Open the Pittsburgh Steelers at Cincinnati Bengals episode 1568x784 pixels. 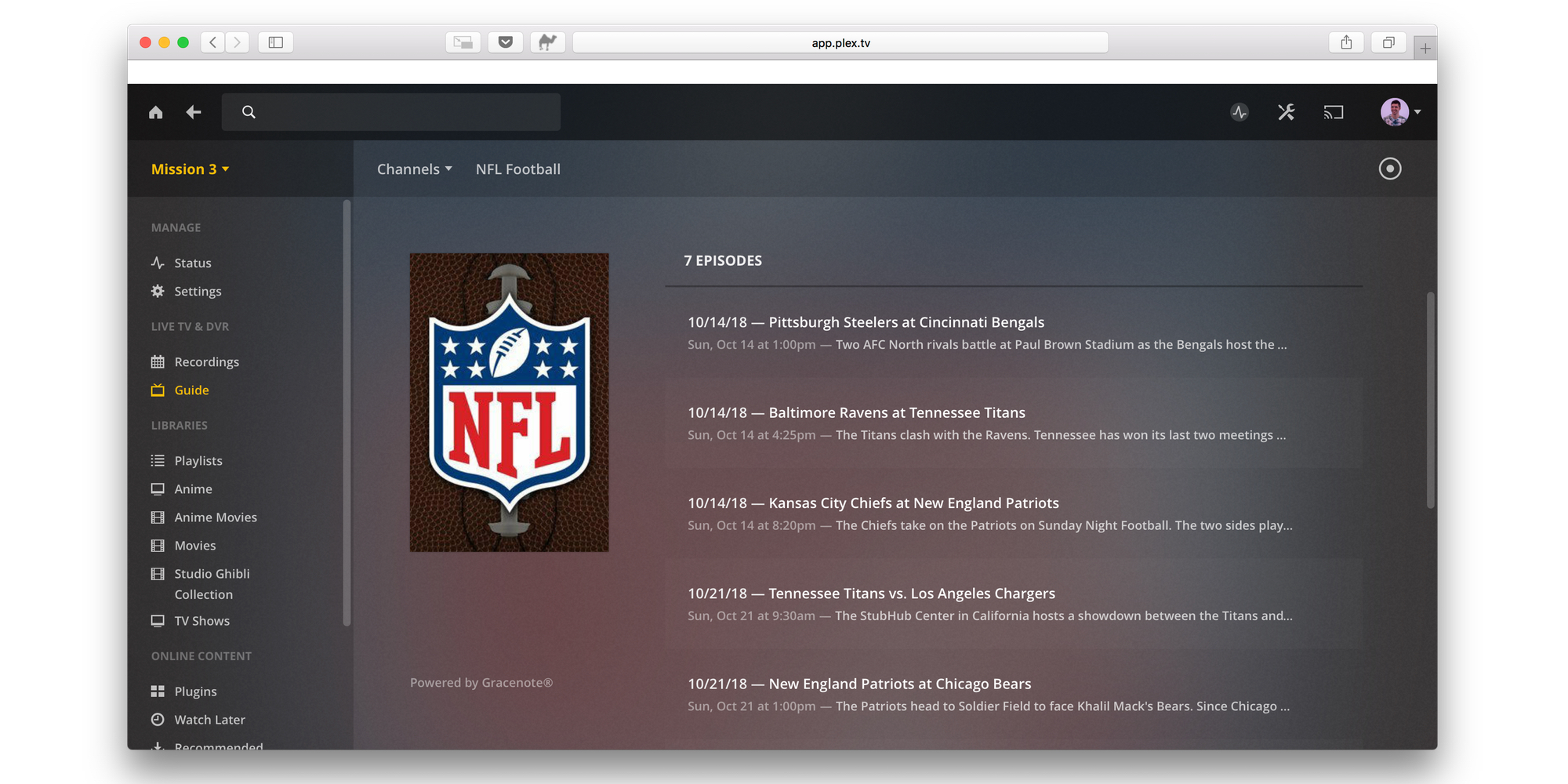[x=864, y=322]
